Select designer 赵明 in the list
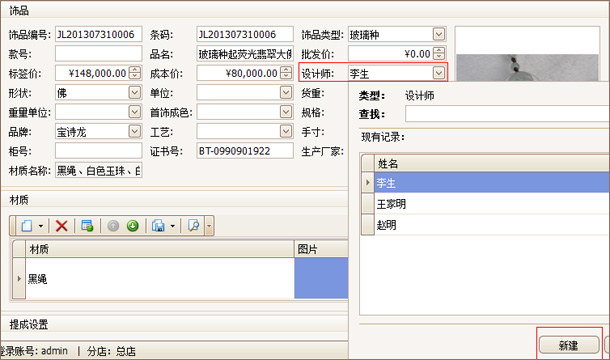The width and height of the screenshot is (610, 360). 492,225
